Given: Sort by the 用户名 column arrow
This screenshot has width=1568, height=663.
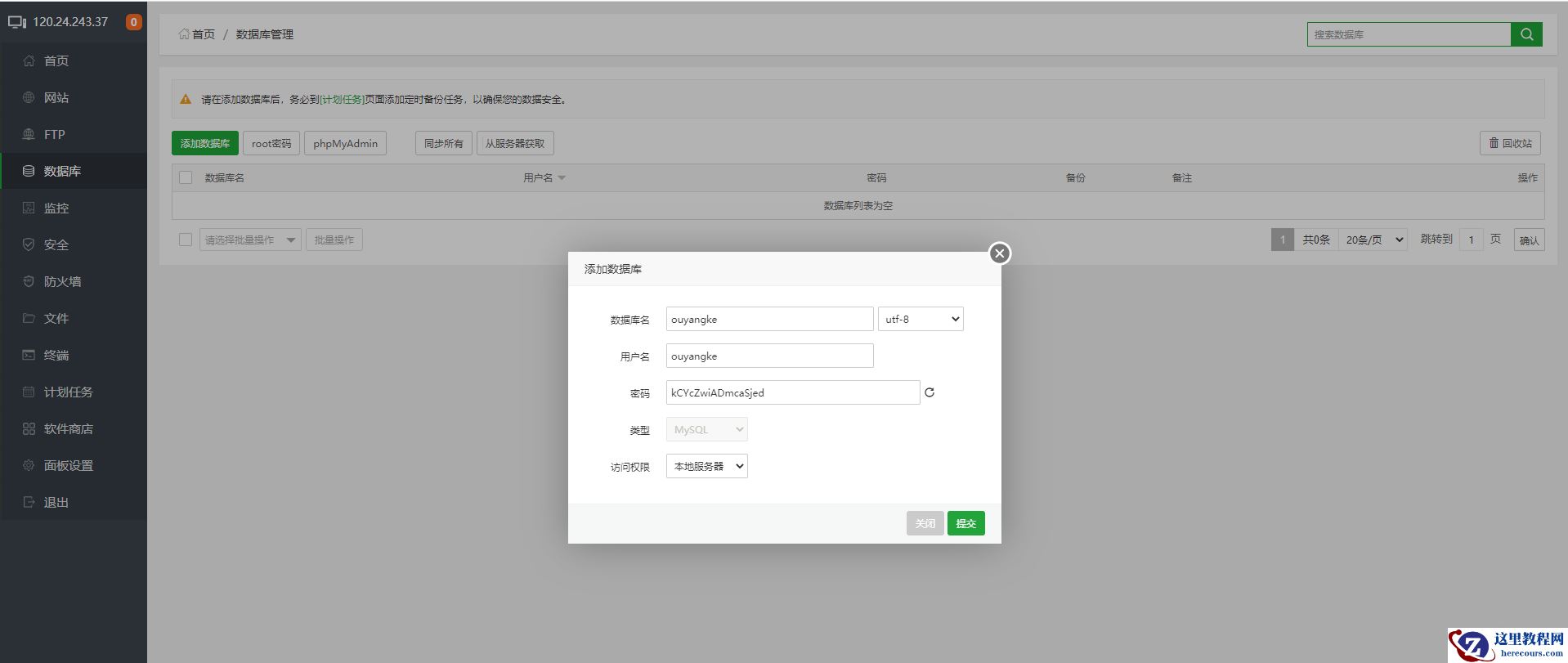Looking at the screenshot, I should coord(562,178).
